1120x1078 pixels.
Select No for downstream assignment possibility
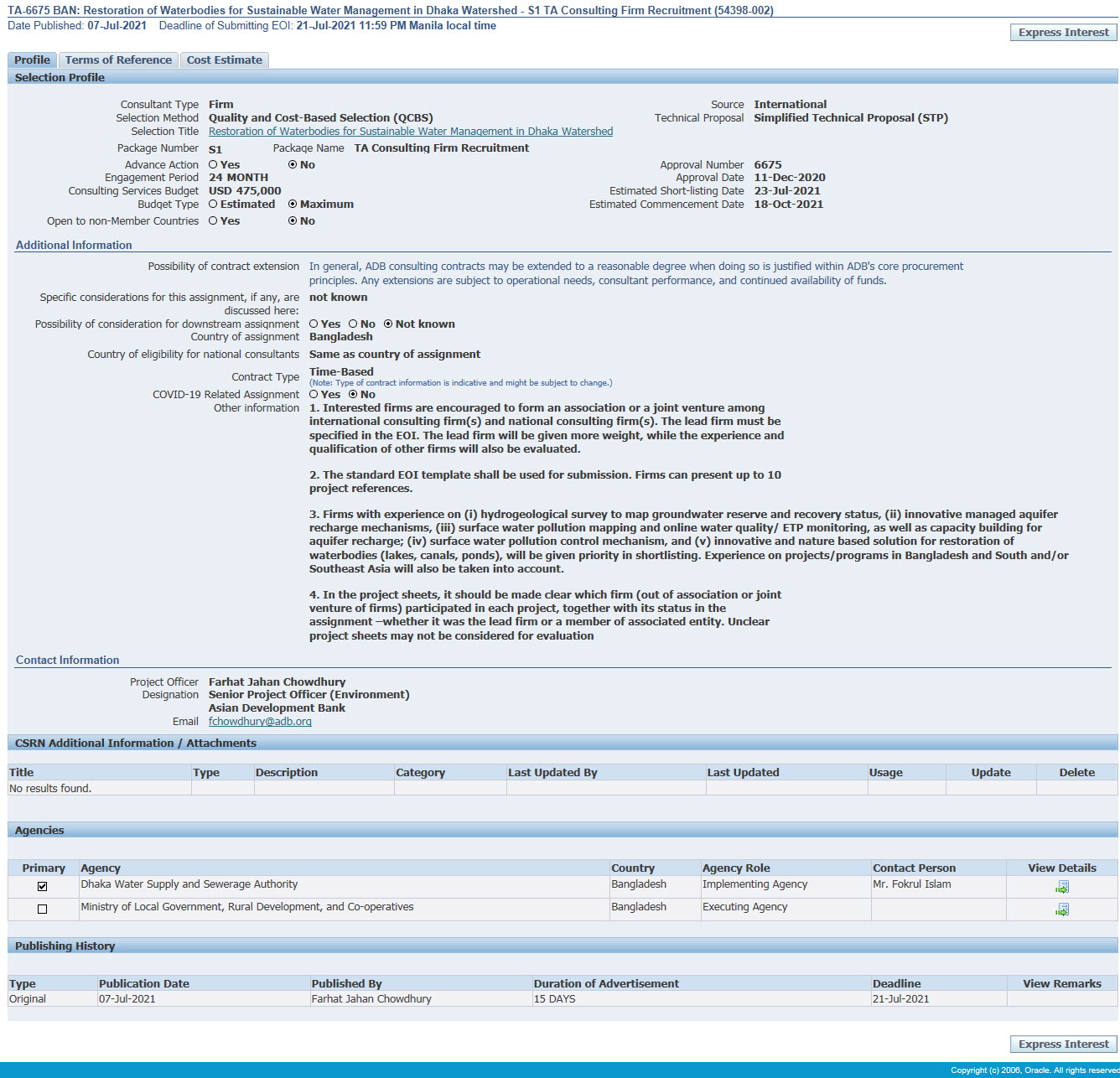353,324
